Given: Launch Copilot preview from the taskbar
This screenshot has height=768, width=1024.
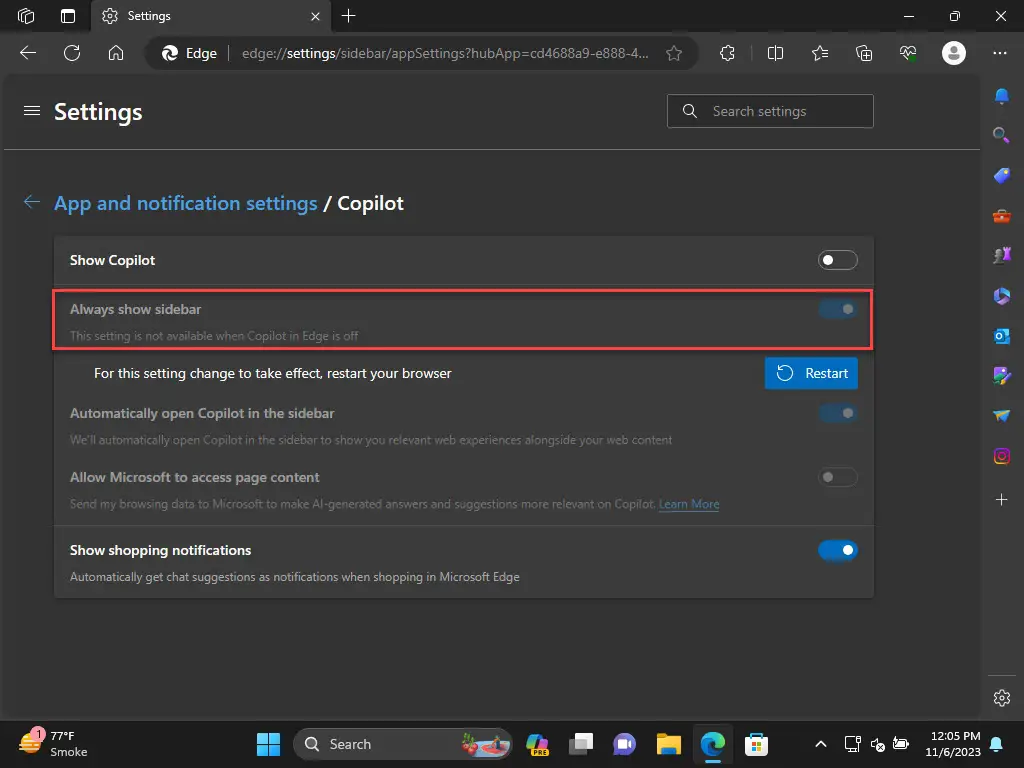Looking at the screenshot, I should click(537, 744).
